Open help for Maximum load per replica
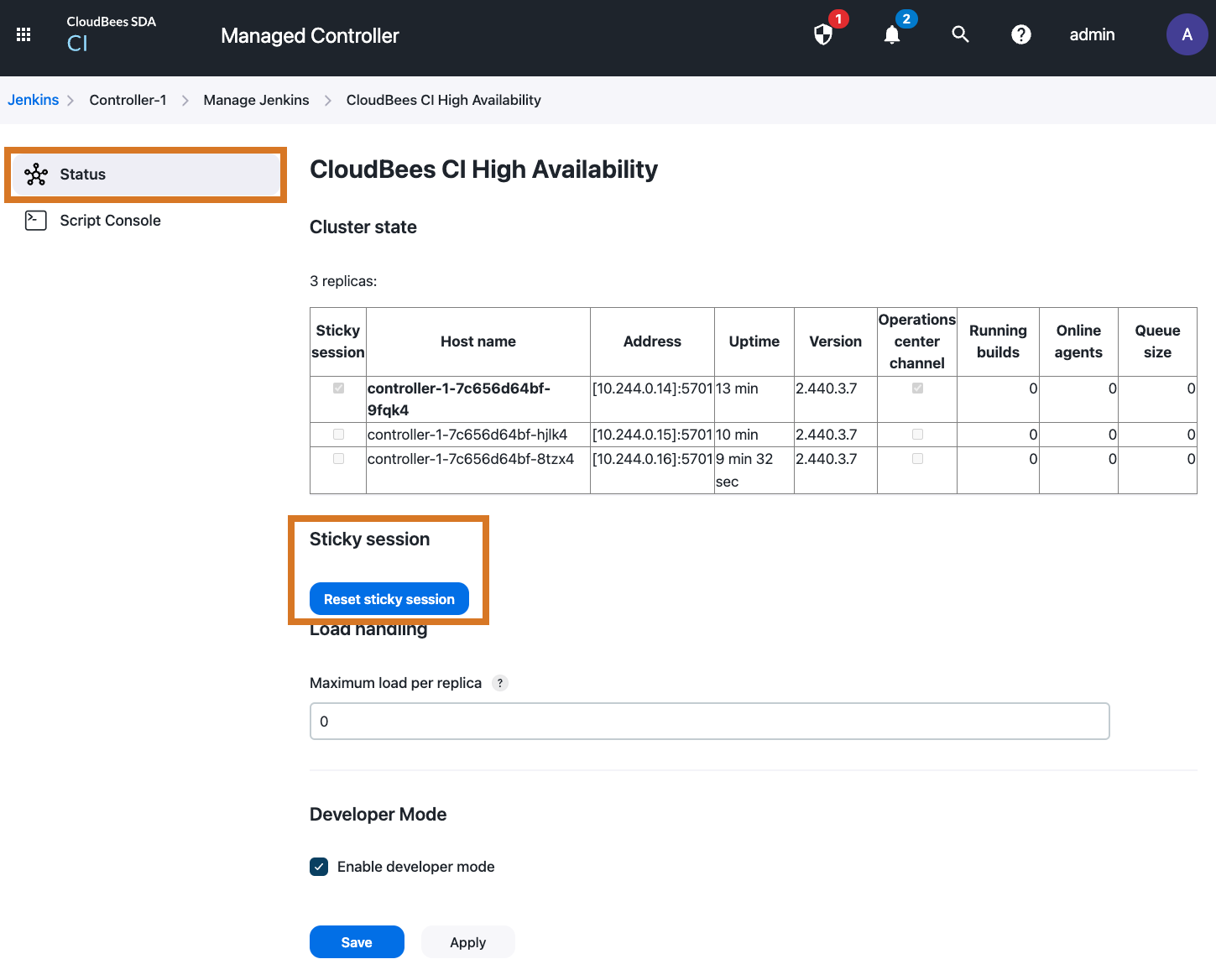The width and height of the screenshot is (1216, 980). coord(500,683)
